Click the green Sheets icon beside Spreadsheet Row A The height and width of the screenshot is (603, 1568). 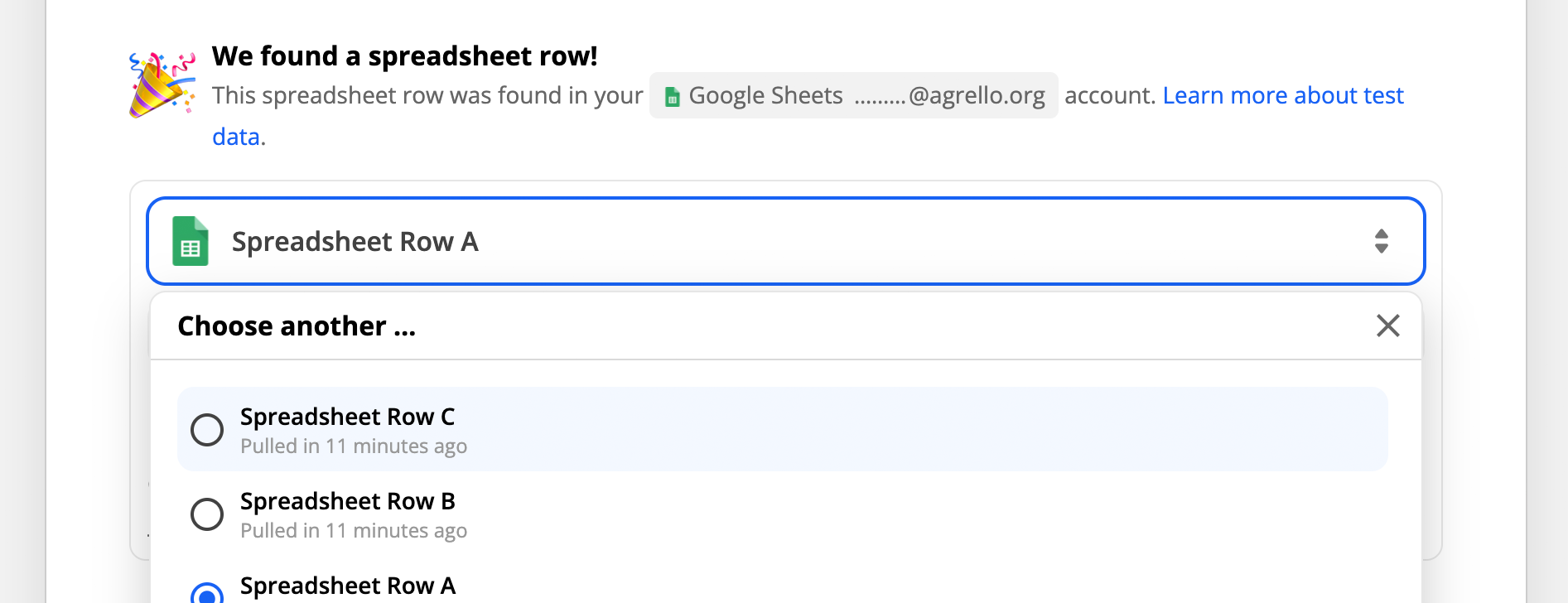point(190,241)
